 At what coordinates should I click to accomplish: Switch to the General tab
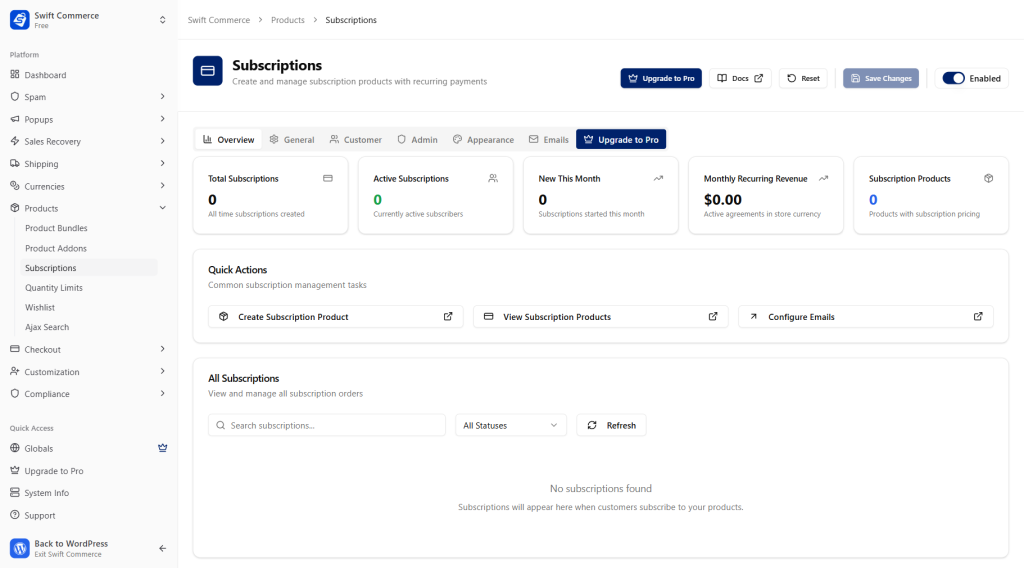pos(292,140)
